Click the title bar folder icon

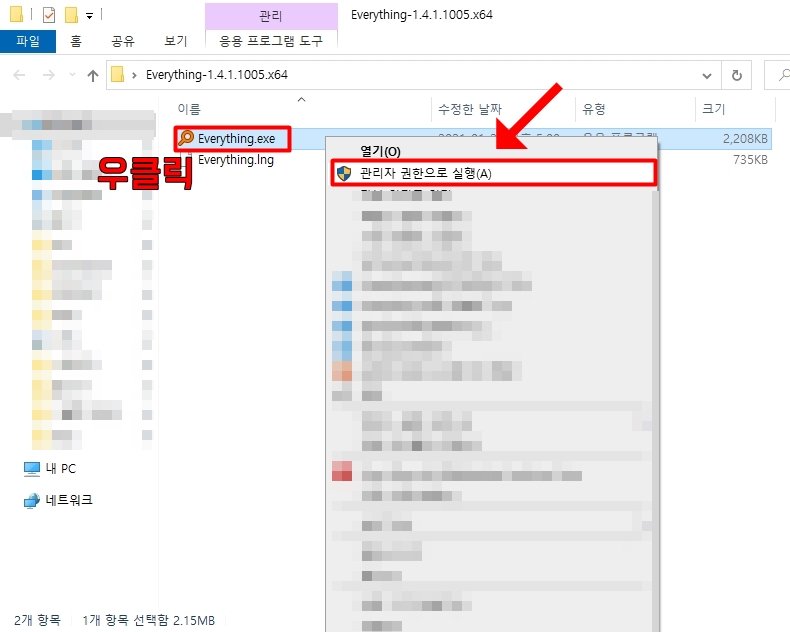tap(16, 14)
